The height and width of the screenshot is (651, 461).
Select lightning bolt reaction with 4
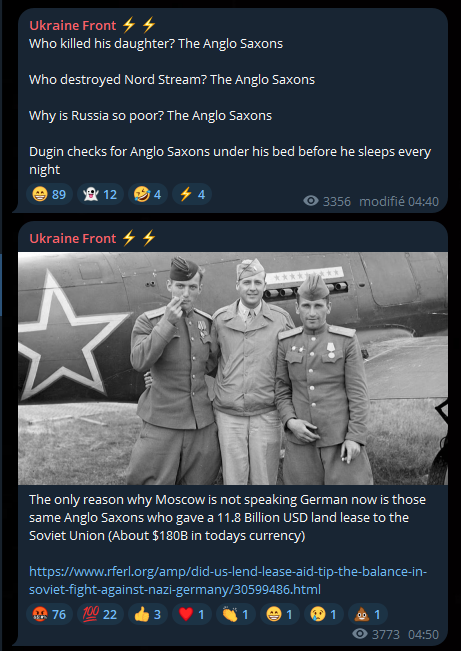point(191,194)
